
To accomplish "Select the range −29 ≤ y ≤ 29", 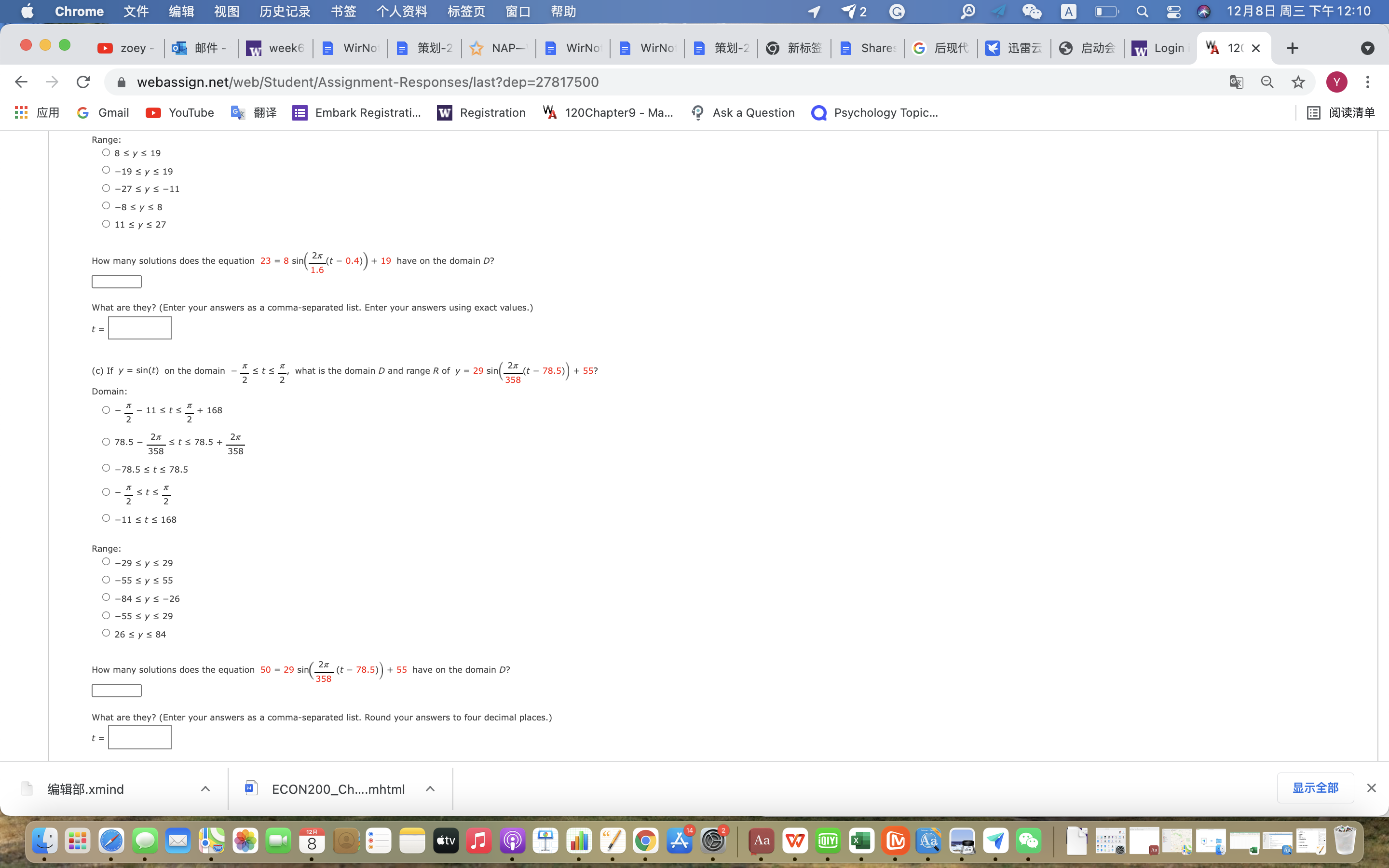I will pyautogui.click(x=106, y=561).
